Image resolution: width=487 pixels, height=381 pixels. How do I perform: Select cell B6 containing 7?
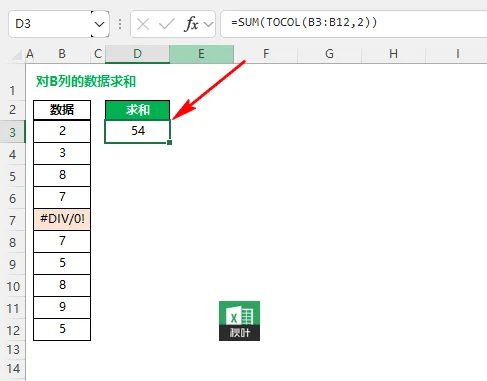(62, 197)
